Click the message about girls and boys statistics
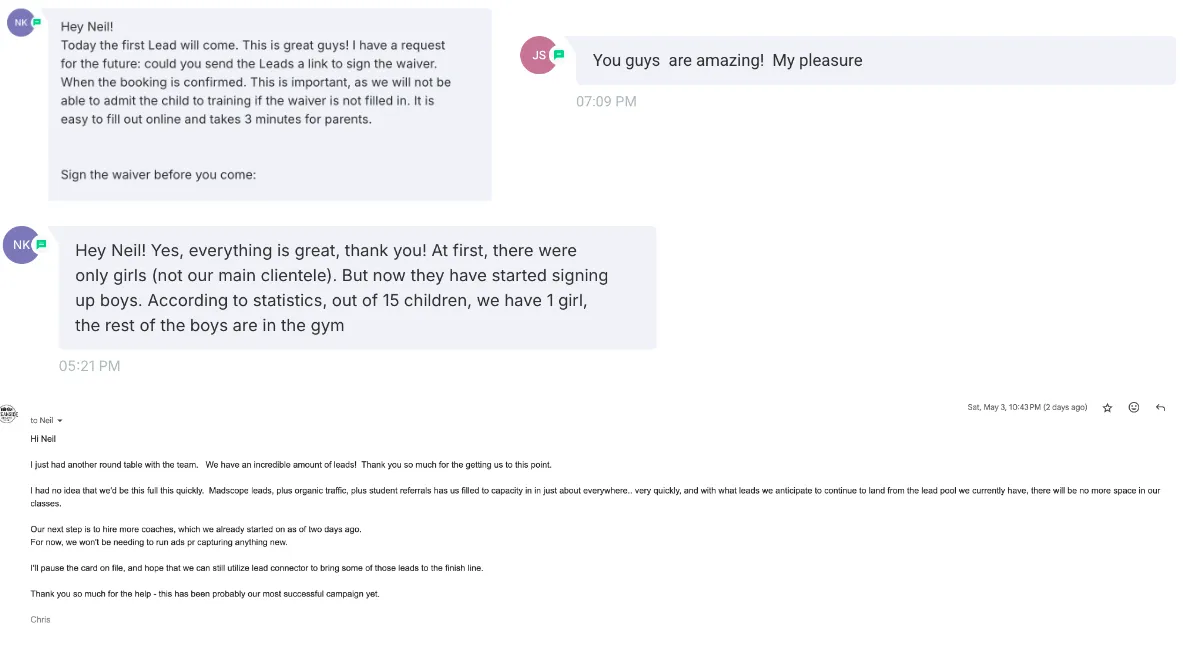Screen dimensions: 1183x650 pyautogui.click(x=358, y=287)
